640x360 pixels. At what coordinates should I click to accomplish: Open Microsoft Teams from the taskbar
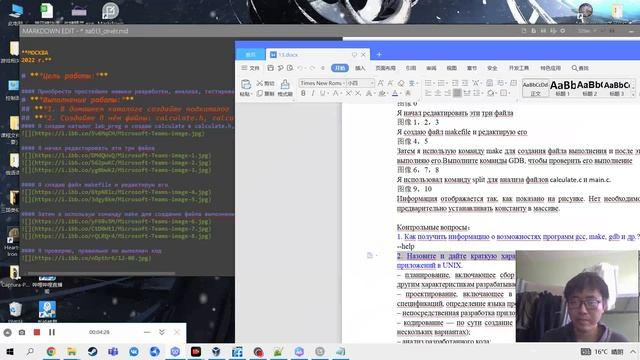point(113,351)
